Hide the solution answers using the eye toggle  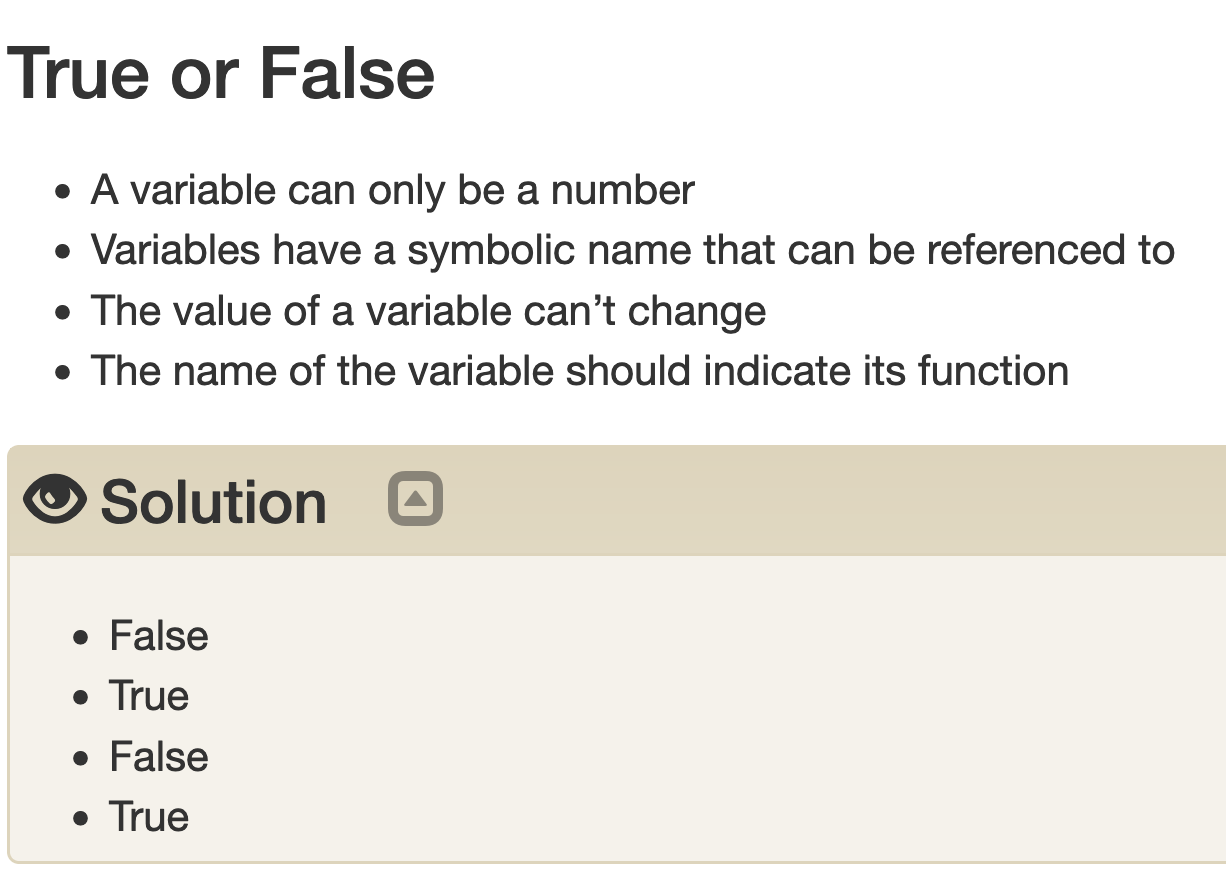[55, 497]
